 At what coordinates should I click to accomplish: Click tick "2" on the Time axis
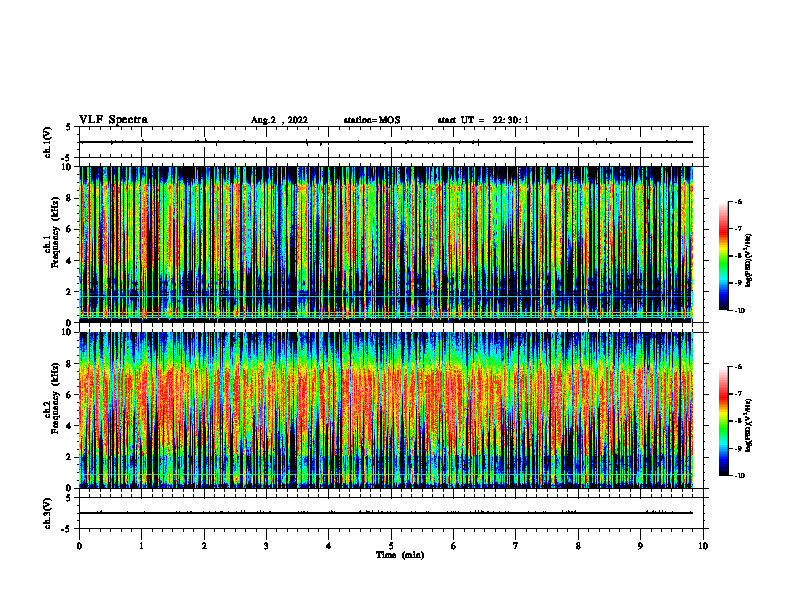[204, 546]
